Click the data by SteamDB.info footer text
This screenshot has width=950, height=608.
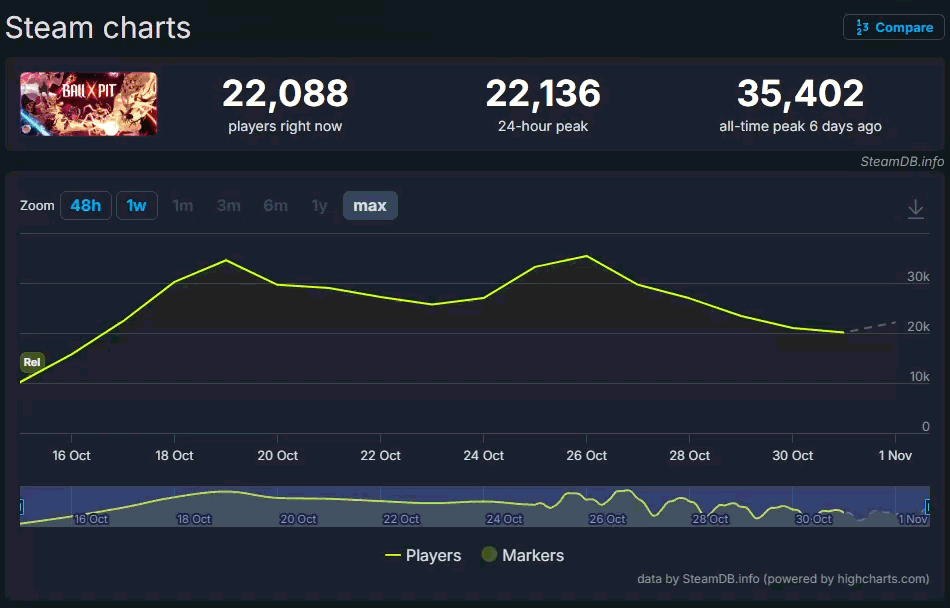783,579
